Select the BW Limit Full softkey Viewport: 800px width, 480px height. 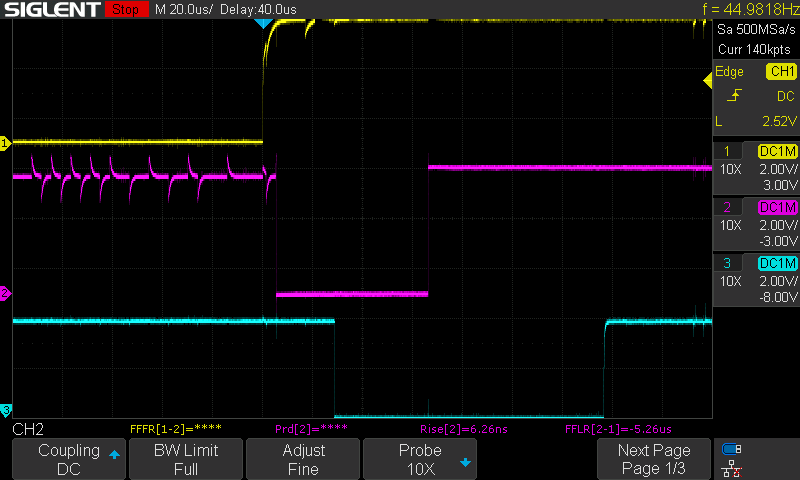coord(186,459)
